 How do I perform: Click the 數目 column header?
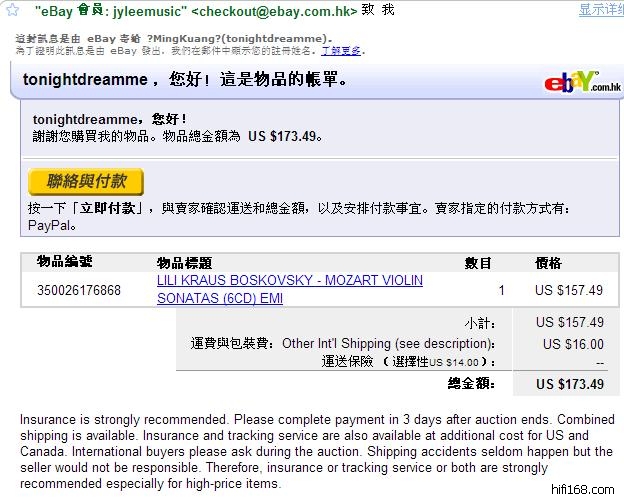[x=478, y=263]
